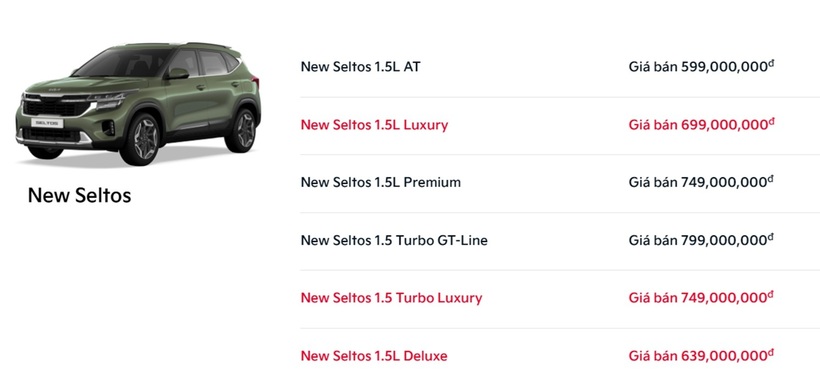Click the car's side mirror
The height and width of the screenshot is (384, 820).
[x=177, y=74]
